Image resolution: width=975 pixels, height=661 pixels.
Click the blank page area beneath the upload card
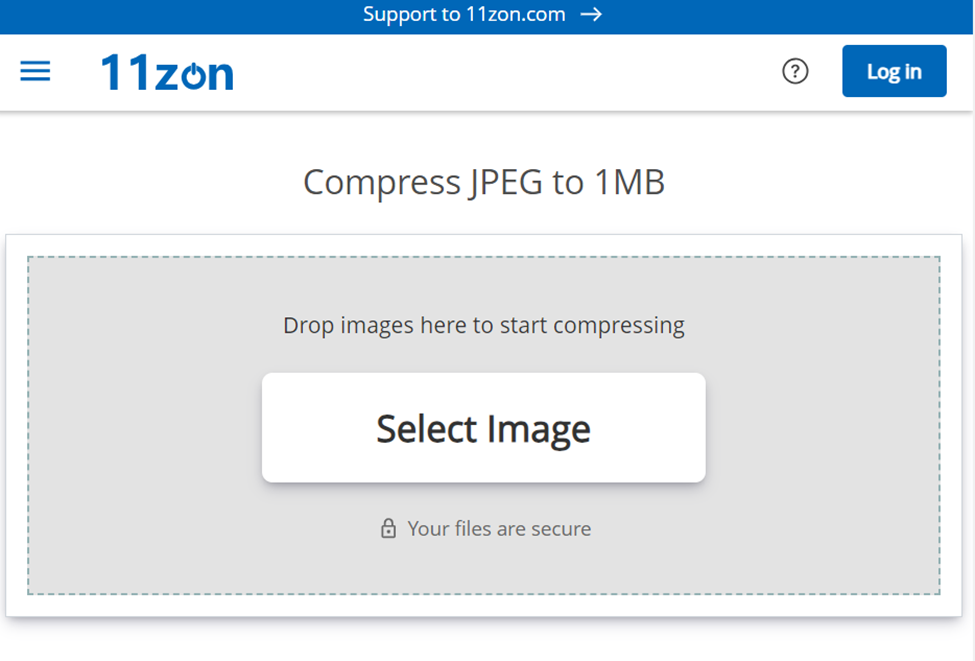tap(484, 642)
